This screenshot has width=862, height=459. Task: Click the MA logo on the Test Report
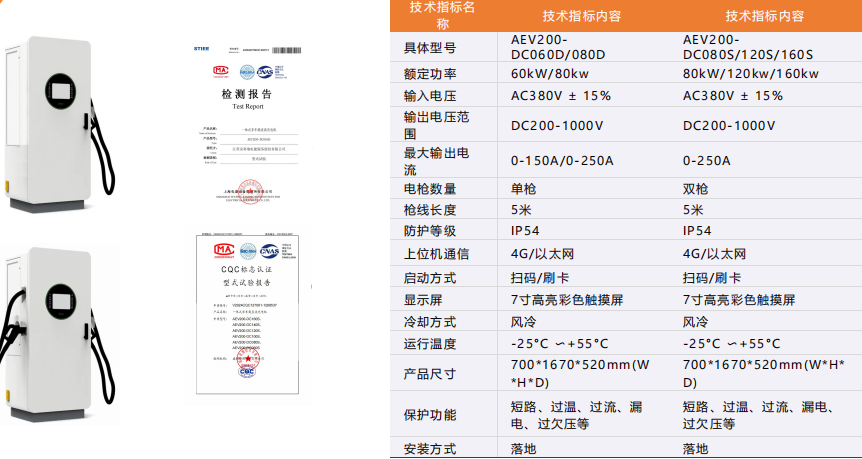(220, 71)
